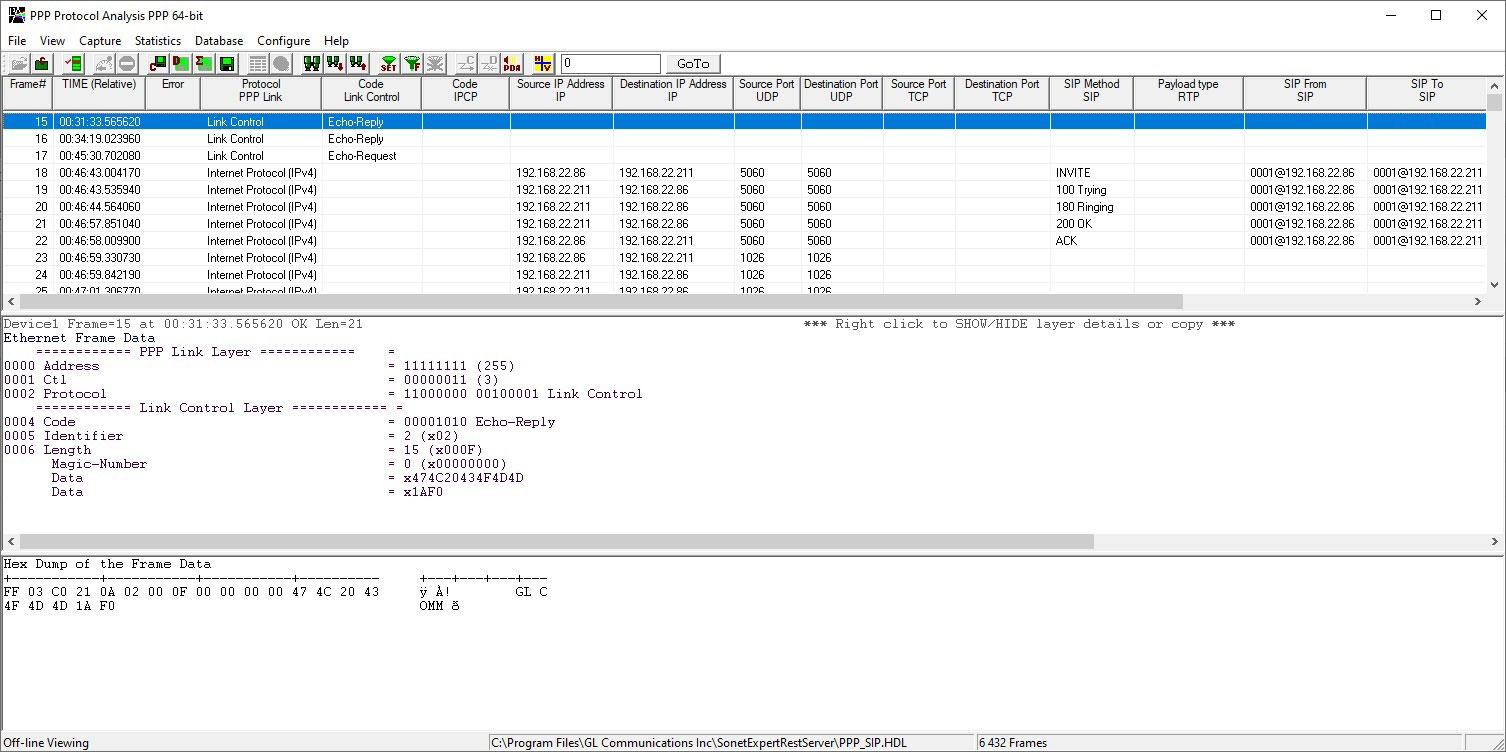Click the TIME (Relative) column header
The image size is (1506, 752).
point(99,91)
